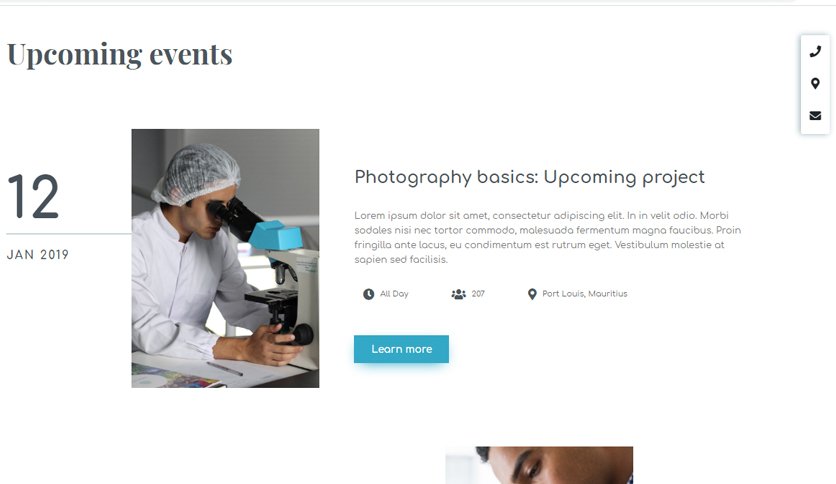Select the envelope email icon in sidebar
Screen dimensions: 836x484
815,116
